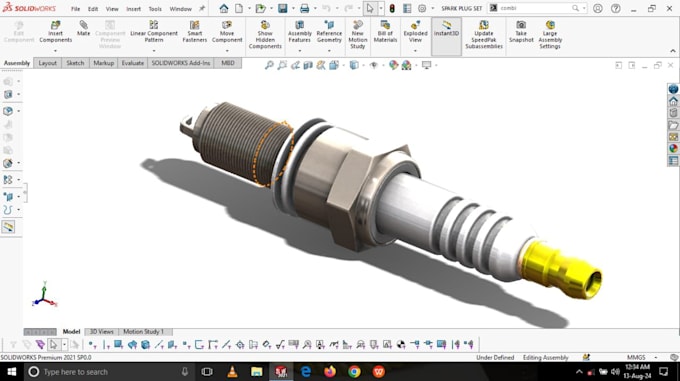Switch to the Evaluate tab
Screen dimensions: 680x381
tap(132, 63)
